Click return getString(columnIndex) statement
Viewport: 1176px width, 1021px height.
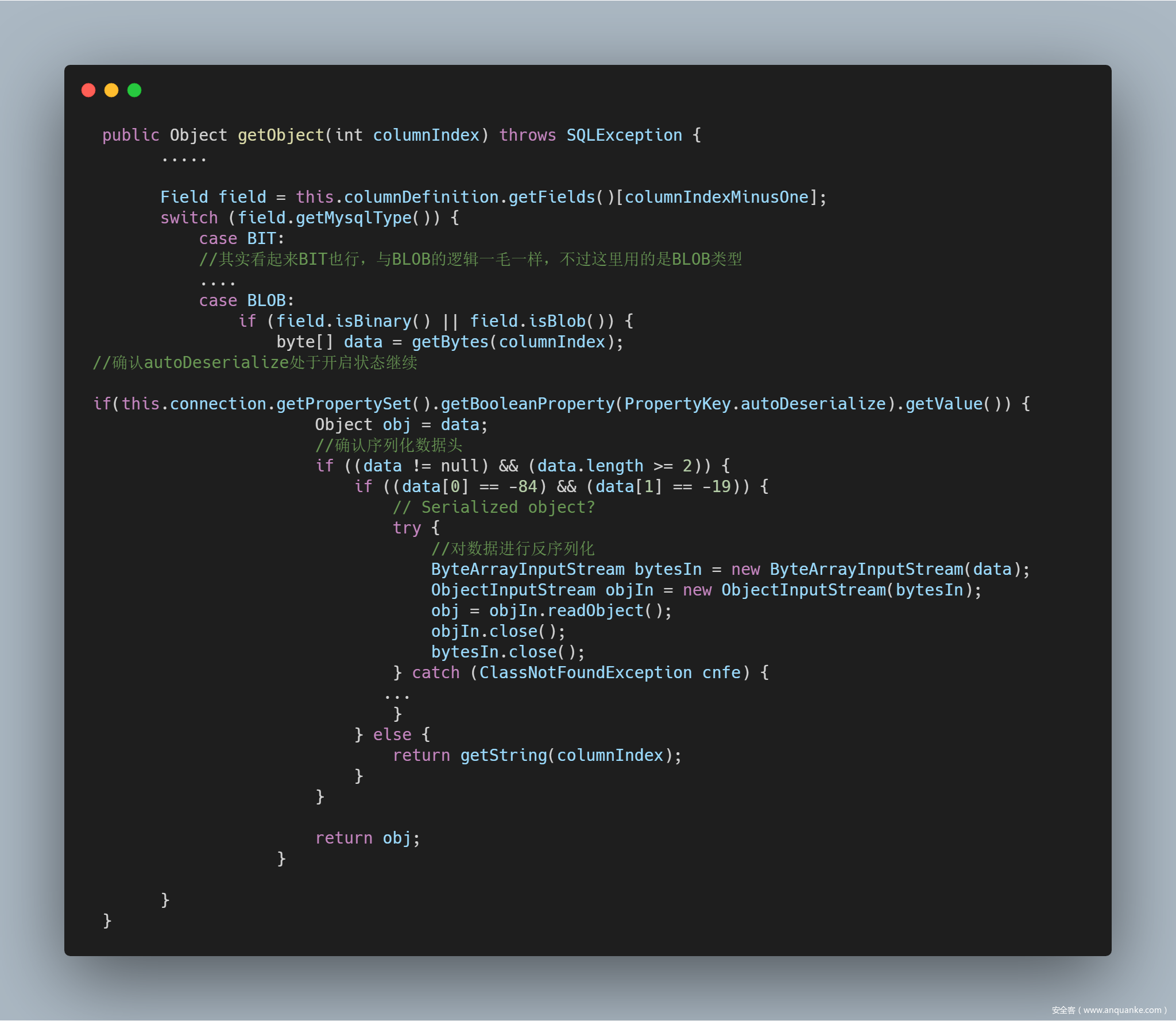pyautogui.click(x=537, y=755)
